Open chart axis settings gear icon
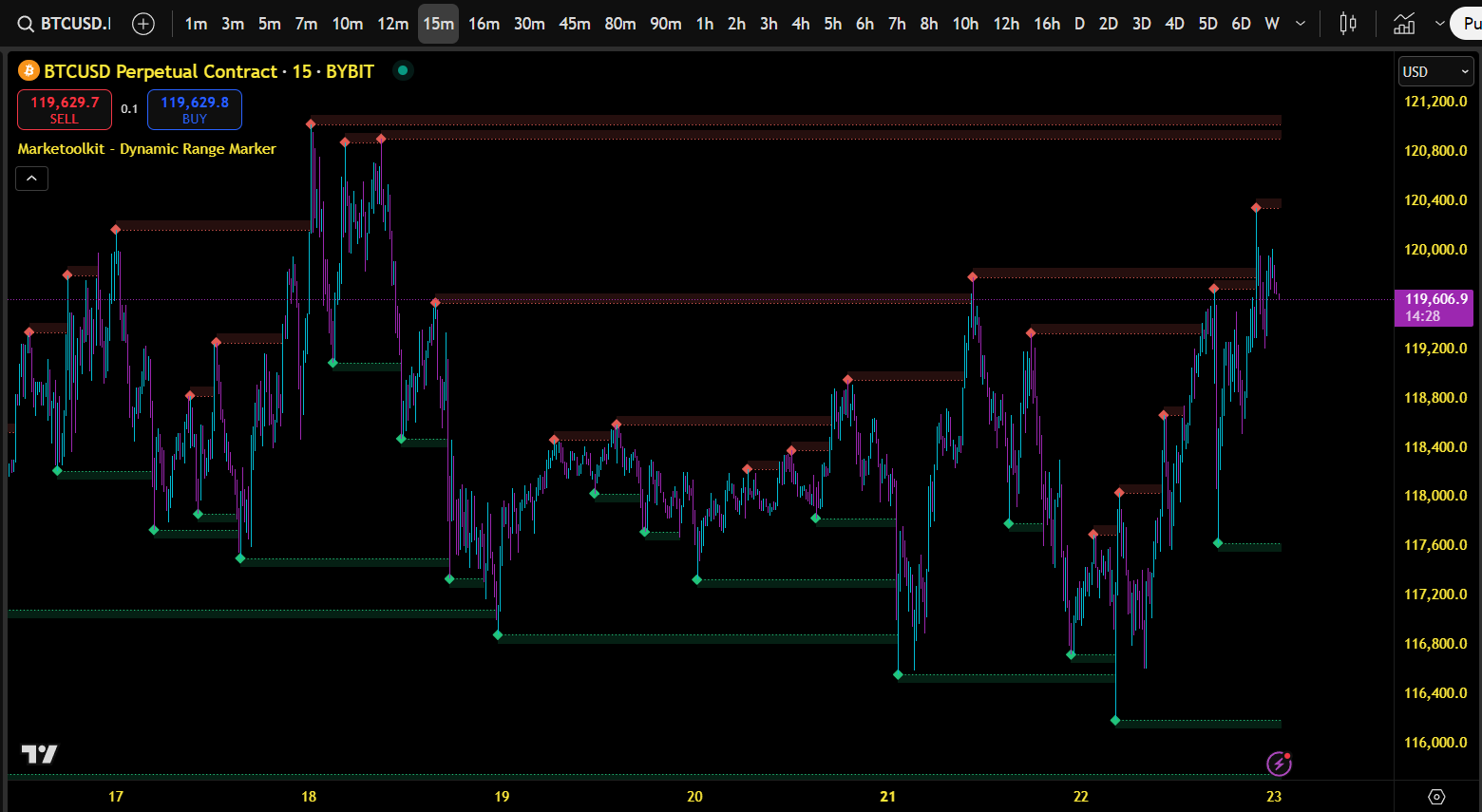The height and width of the screenshot is (812, 1482). [x=1436, y=797]
